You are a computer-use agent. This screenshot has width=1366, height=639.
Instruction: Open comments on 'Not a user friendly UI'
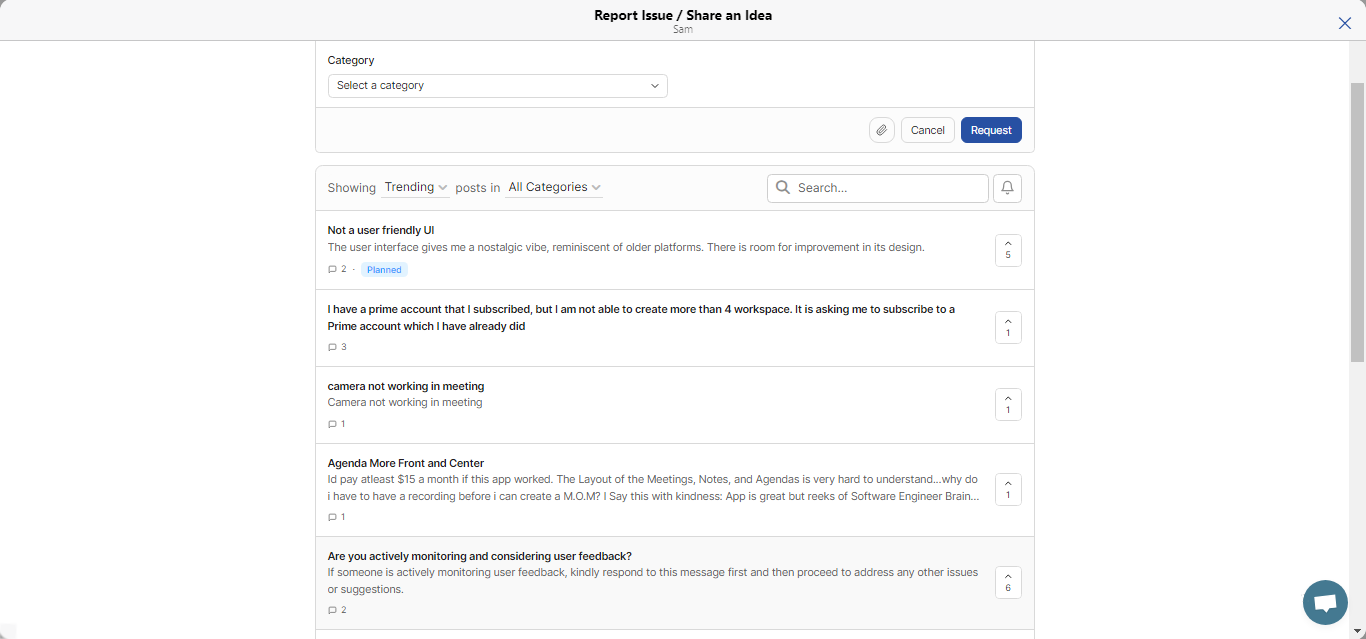(x=337, y=270)
